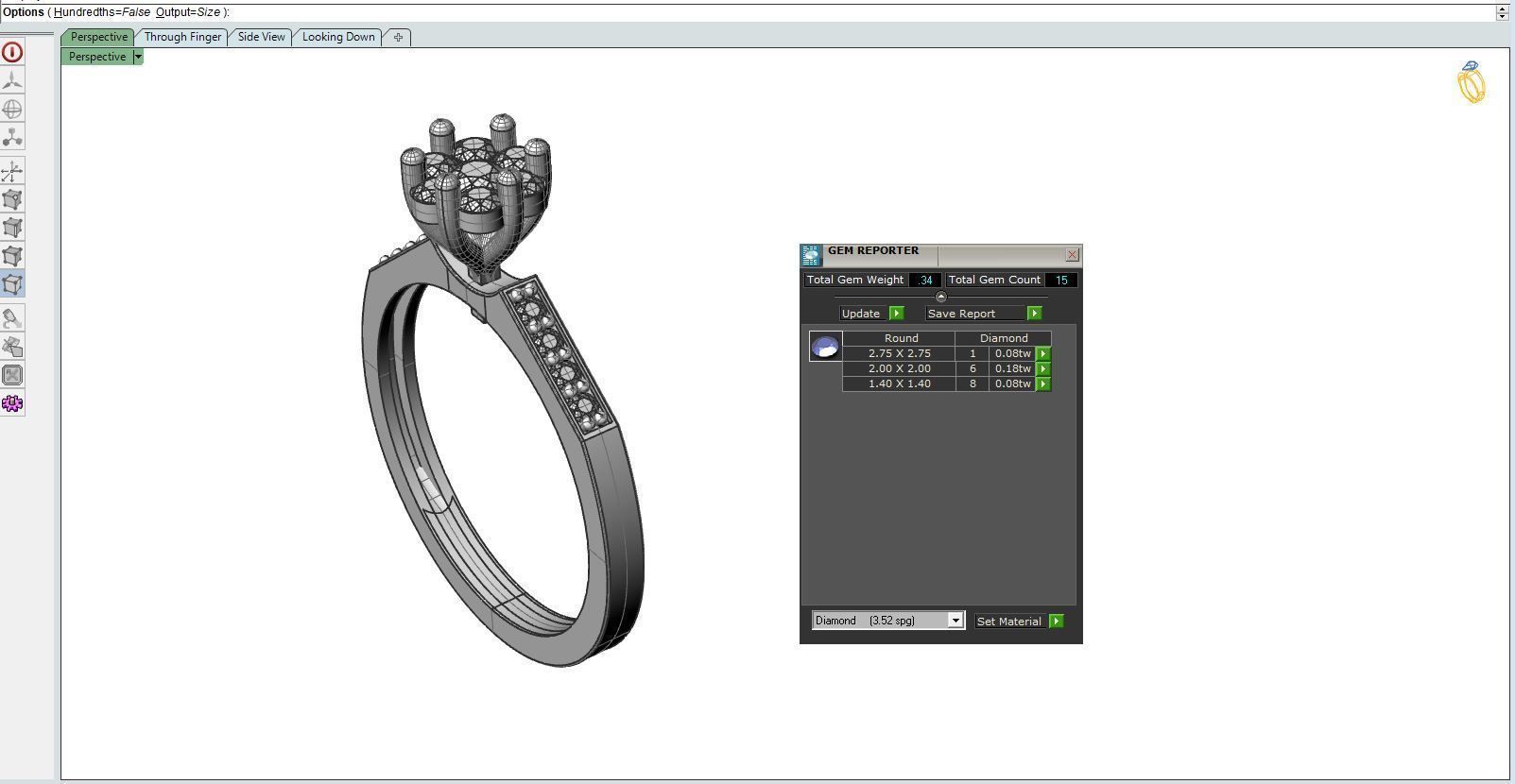Click the 0.18tw weight cell
This screenshot has width=1515, height=784.
tap(1012, 368)
